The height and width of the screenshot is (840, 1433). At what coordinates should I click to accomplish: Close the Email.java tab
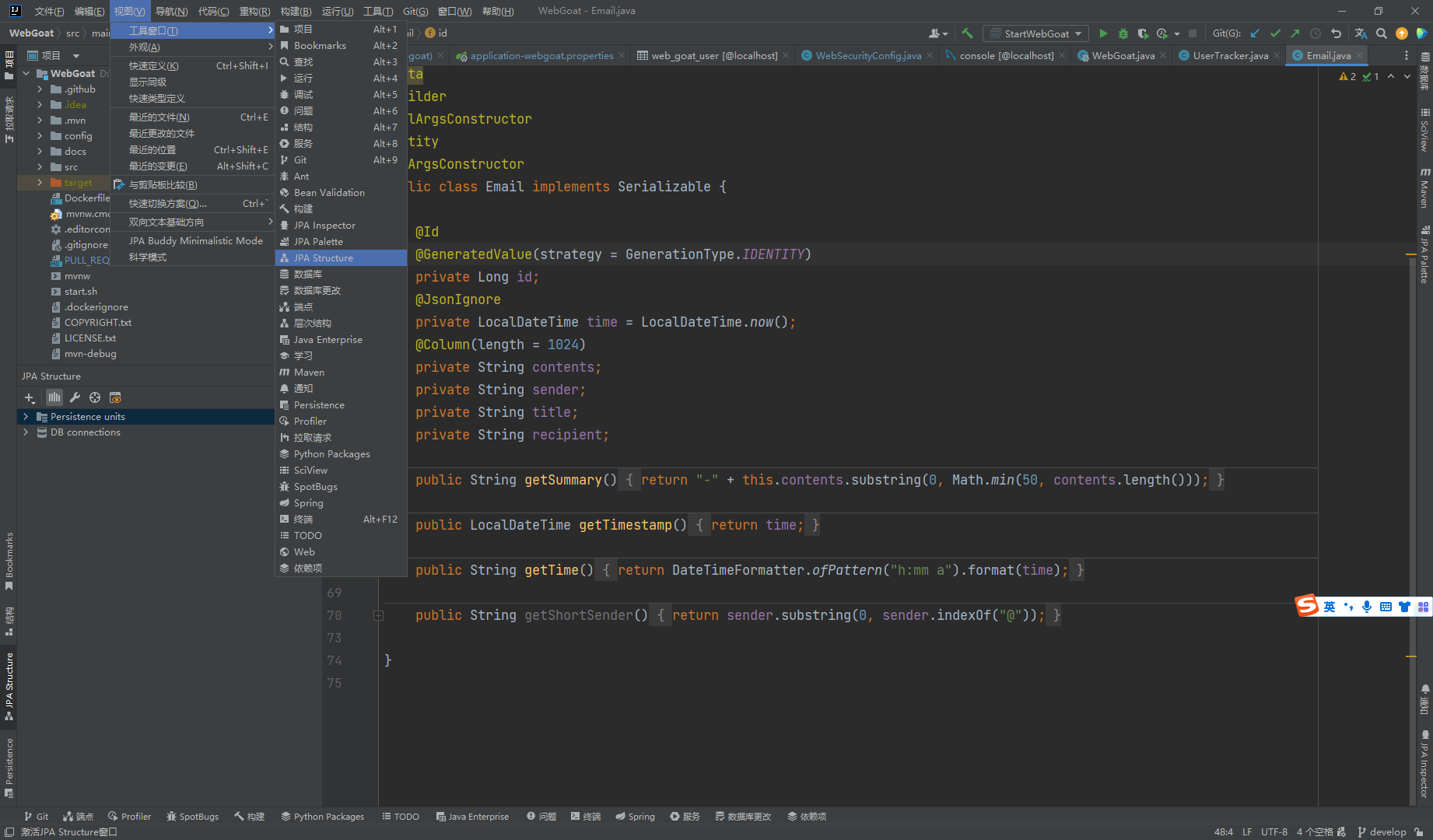pos(1359,55)
